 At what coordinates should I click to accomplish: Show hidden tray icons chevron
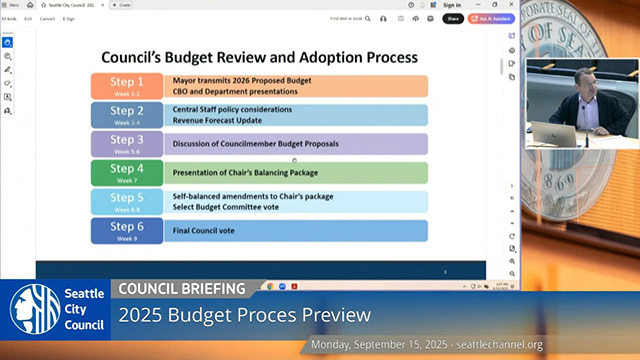point(464,287)
